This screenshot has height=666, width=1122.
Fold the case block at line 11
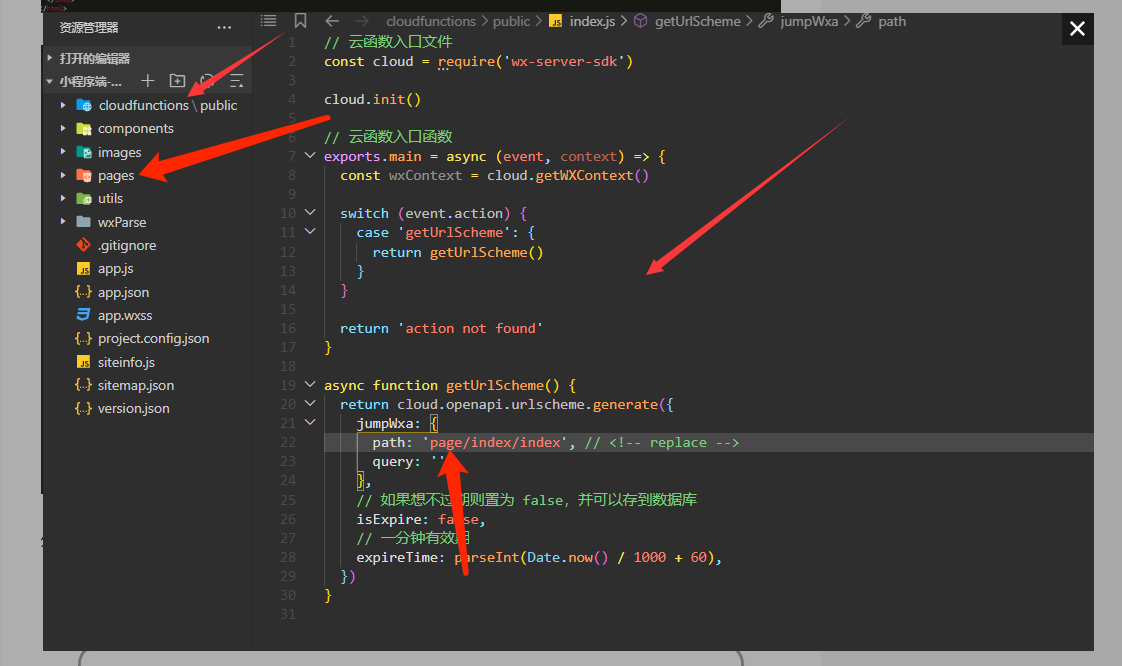[310, 231]
